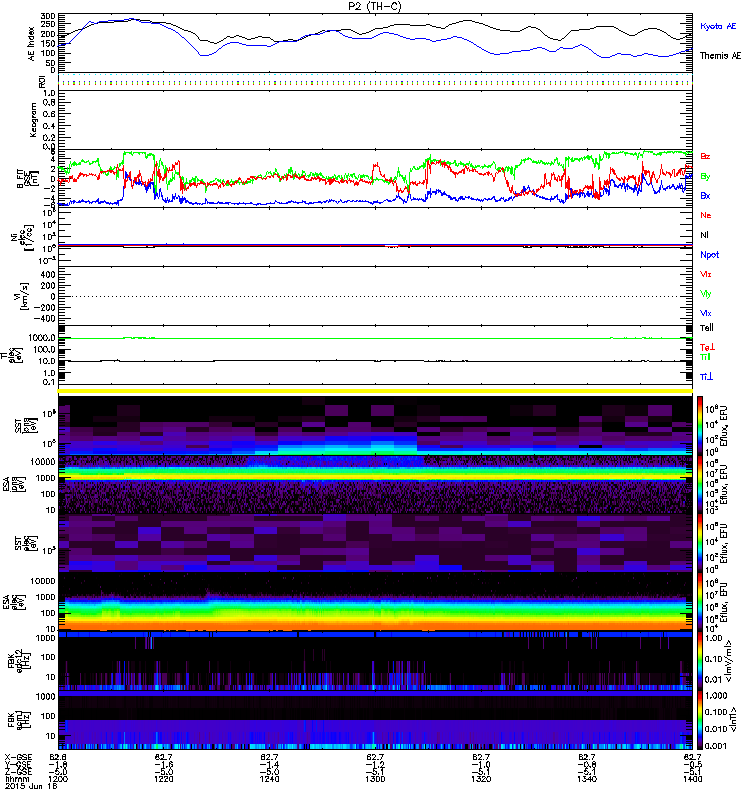750x800 pixels.
Task: Click the blue Bx legend label
Action: click(705, 195)
